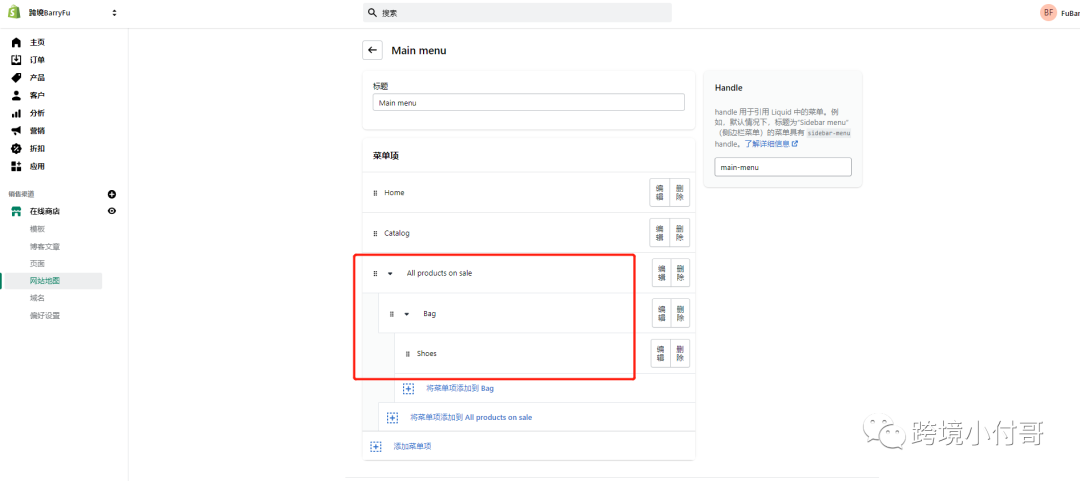Viewport: 1080px width, 481px height.
Task: Click 删除 for the Bag item
Action: point(680,313)
